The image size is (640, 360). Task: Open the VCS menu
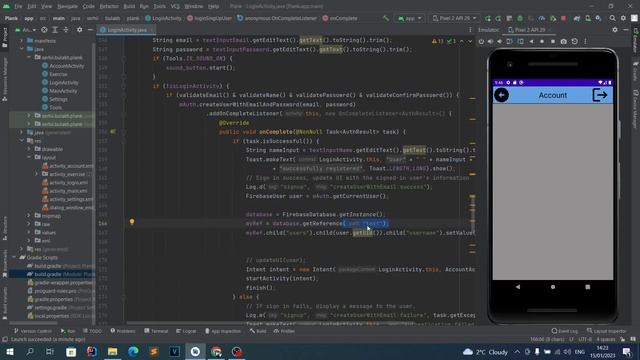coord(175,7)
